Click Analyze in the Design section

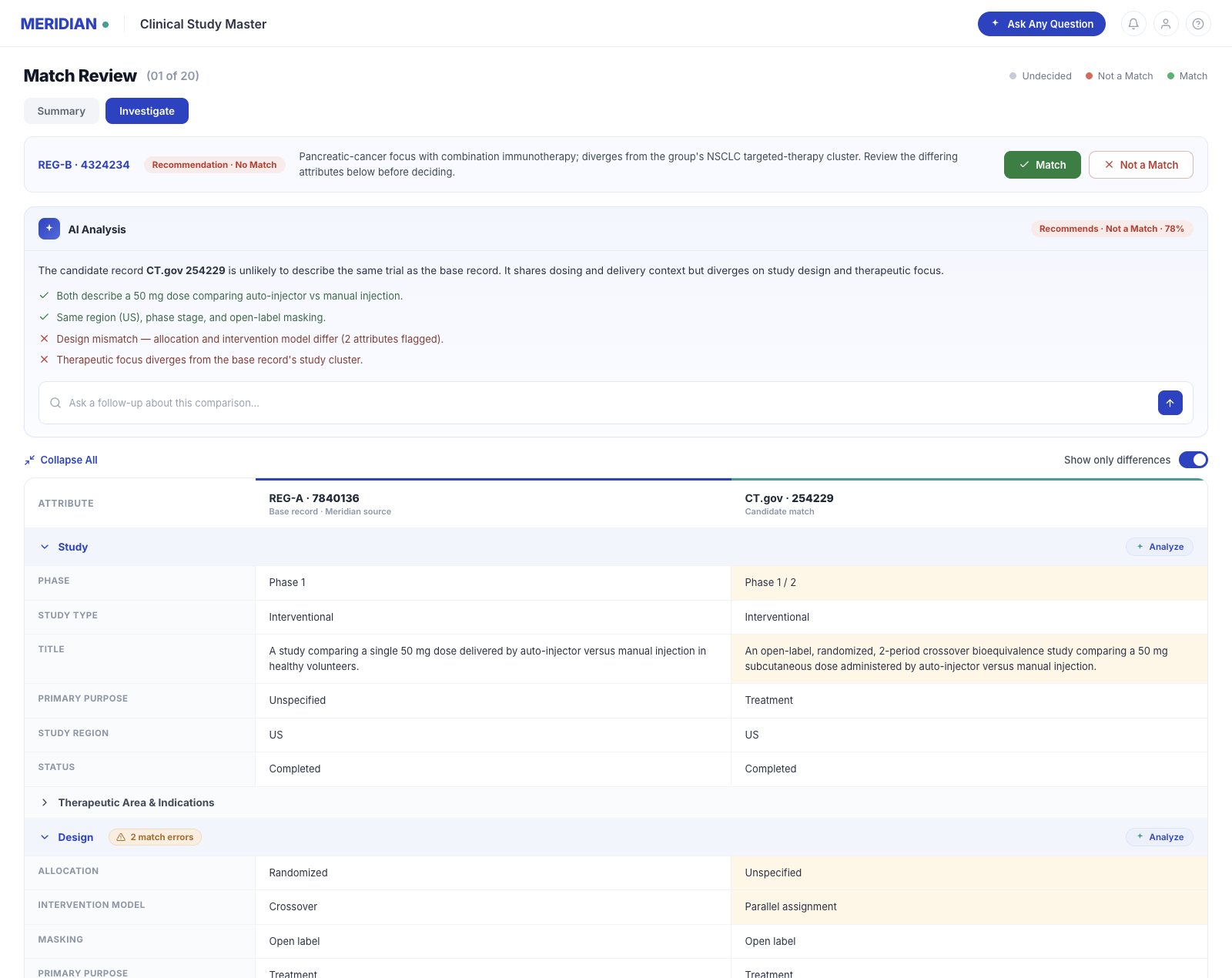pos(1159,837)
